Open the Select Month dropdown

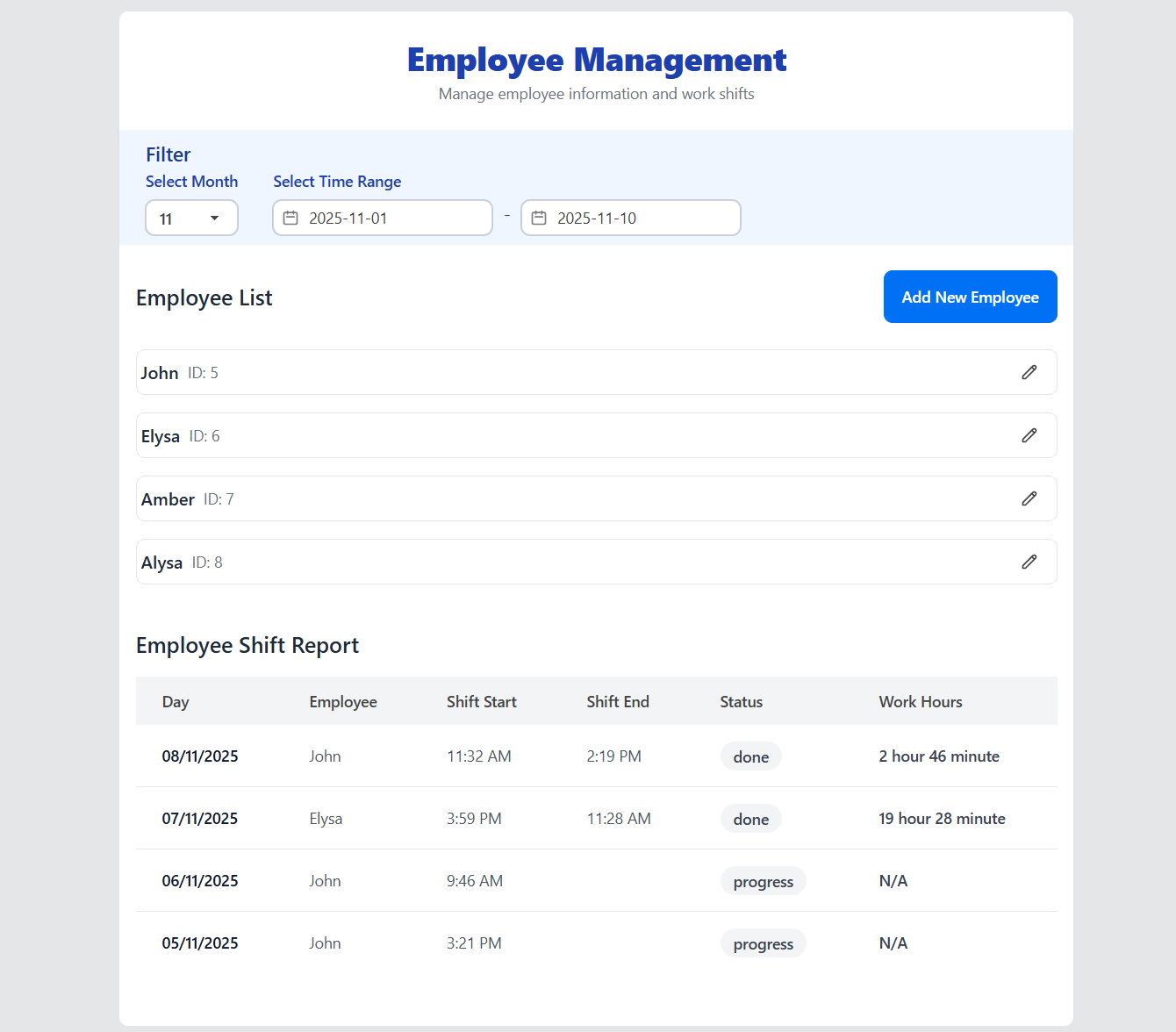[190, 218]
